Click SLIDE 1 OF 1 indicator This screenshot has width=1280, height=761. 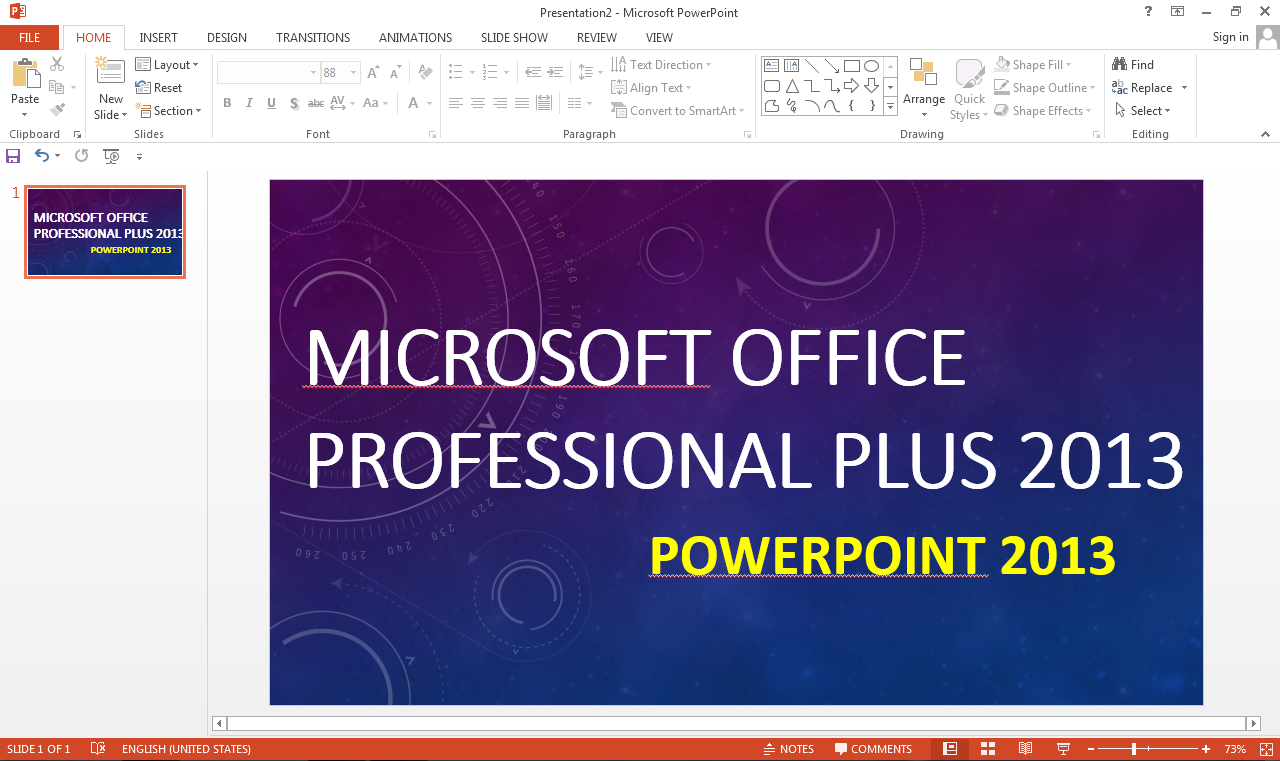(x=38, y=749)
